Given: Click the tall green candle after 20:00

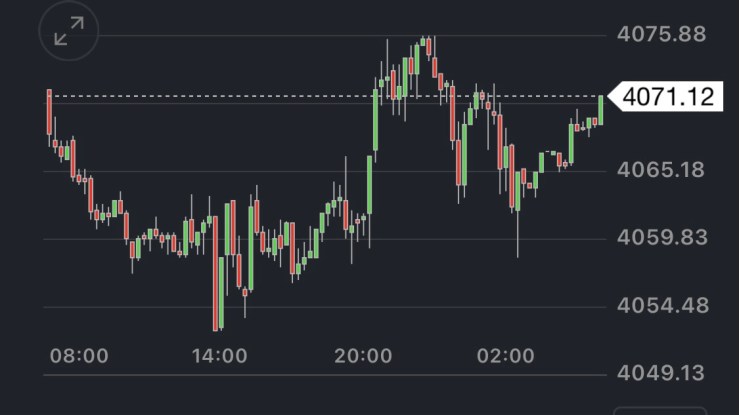Looking at the screenshot, I should (x=376, y=120).
